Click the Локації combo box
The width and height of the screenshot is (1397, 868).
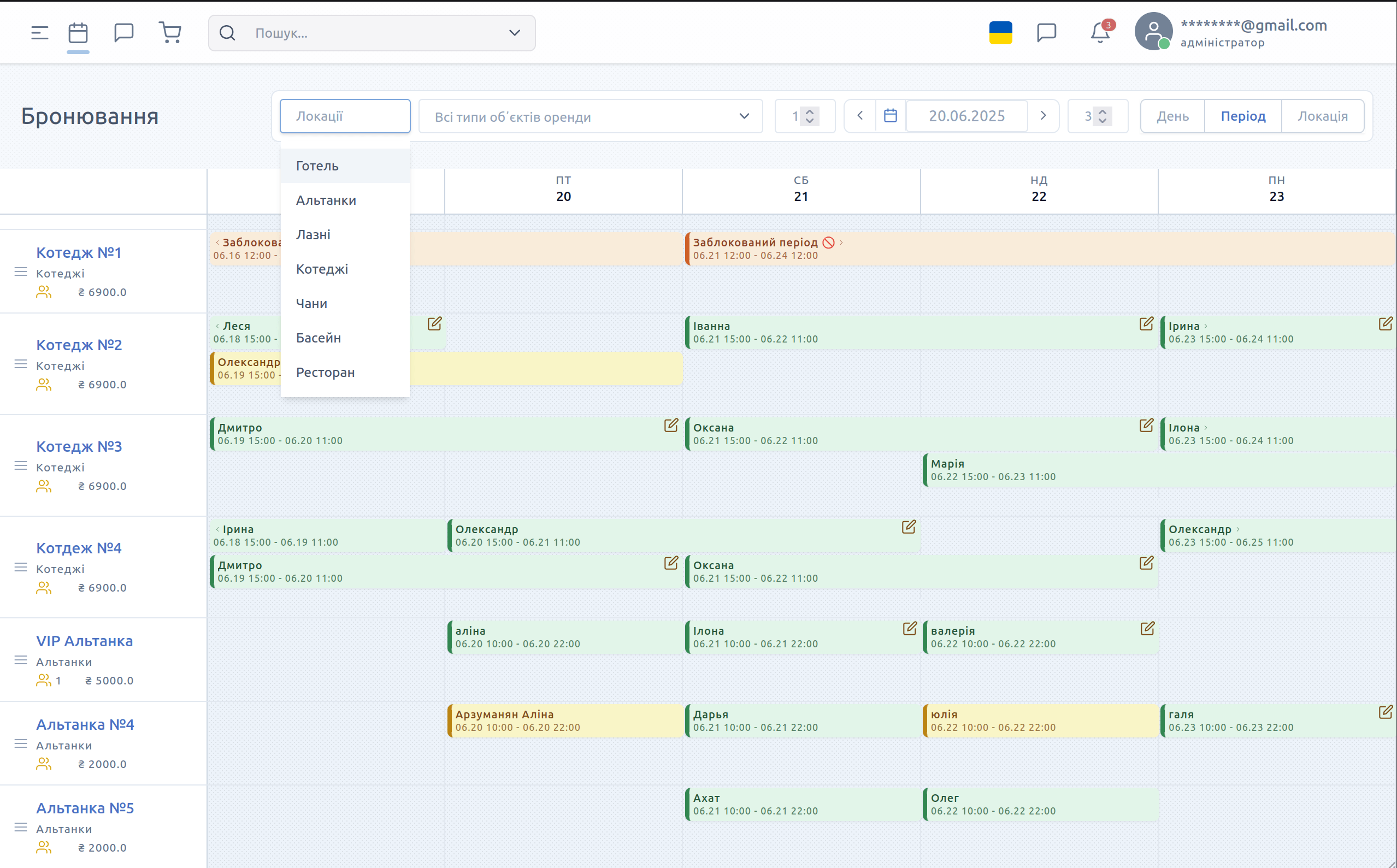point(345,116)
